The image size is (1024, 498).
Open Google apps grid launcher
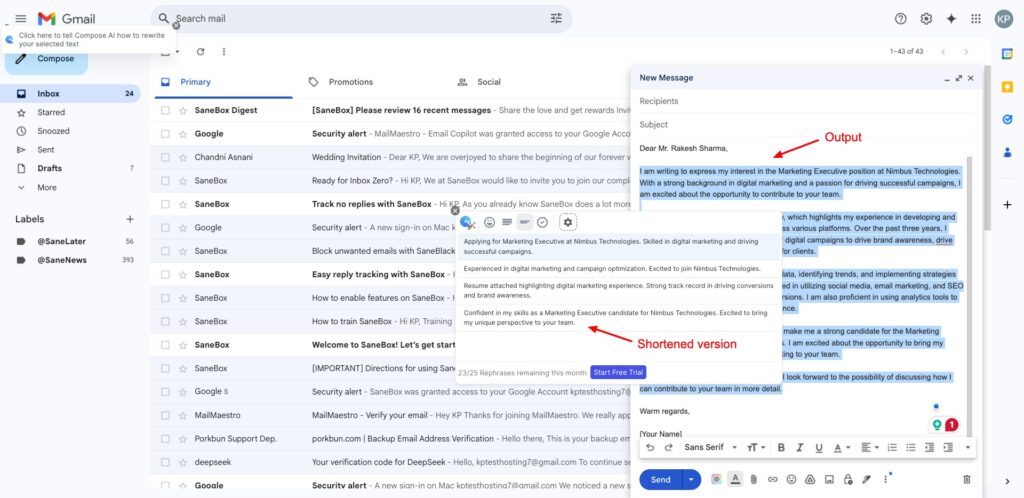pyautogui.click(x=976, y=19)
